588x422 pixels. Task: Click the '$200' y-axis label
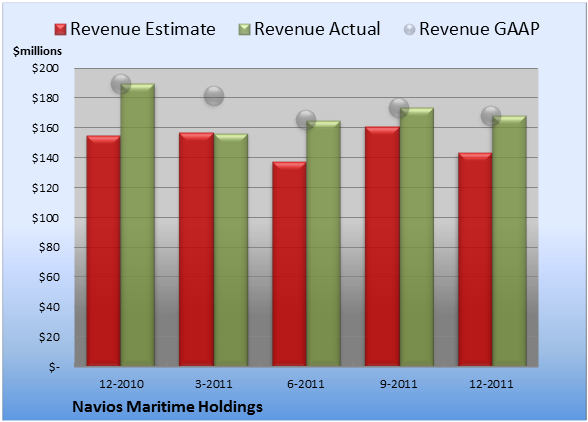click(x=45, y=68)
